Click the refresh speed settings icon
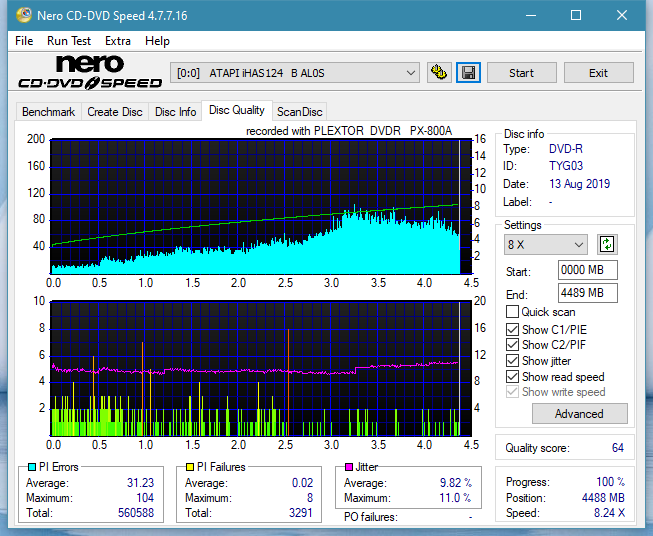 (x=607, y=244)
